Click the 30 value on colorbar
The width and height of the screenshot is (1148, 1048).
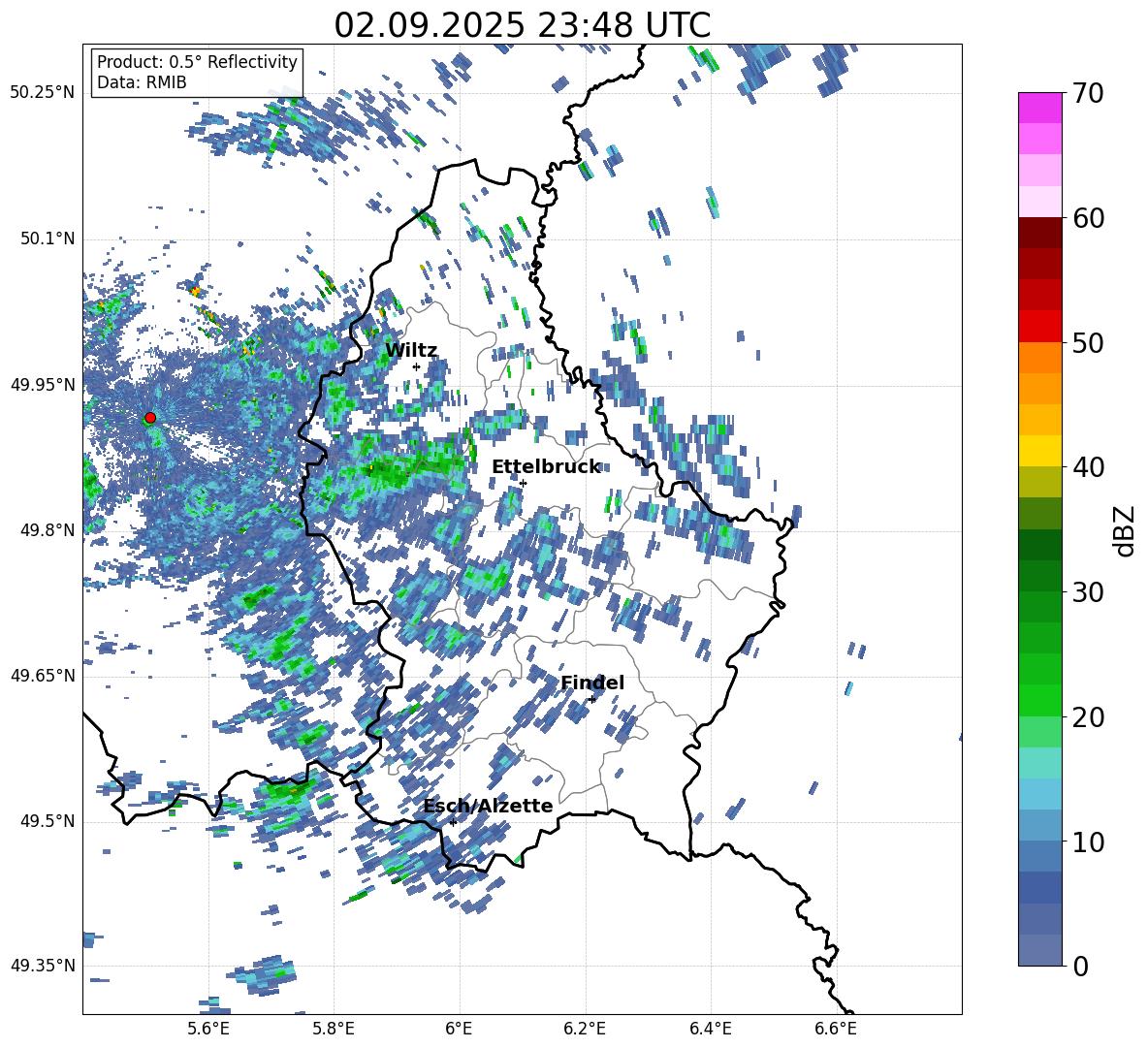pos(1087,592)
